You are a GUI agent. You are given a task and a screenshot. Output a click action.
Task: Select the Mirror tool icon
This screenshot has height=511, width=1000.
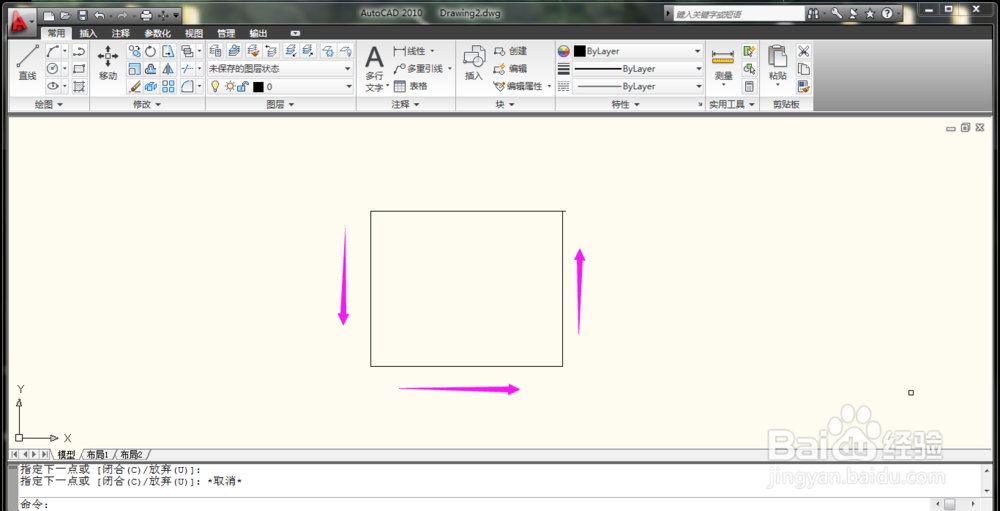pyautogui.click(x=168, y=69)
